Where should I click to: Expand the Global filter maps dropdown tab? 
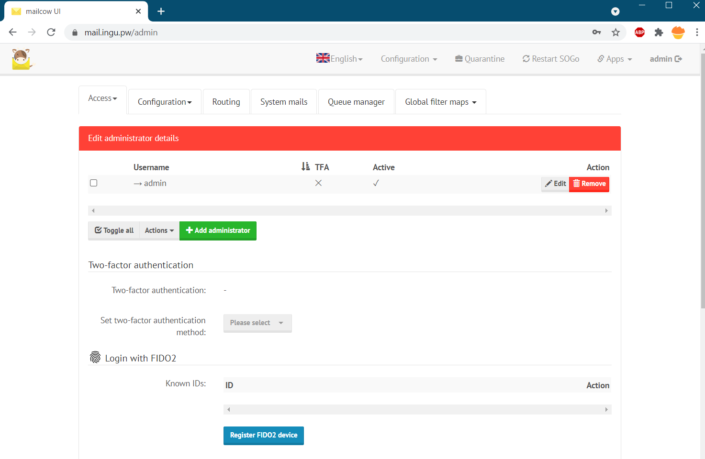pos(440,102)
